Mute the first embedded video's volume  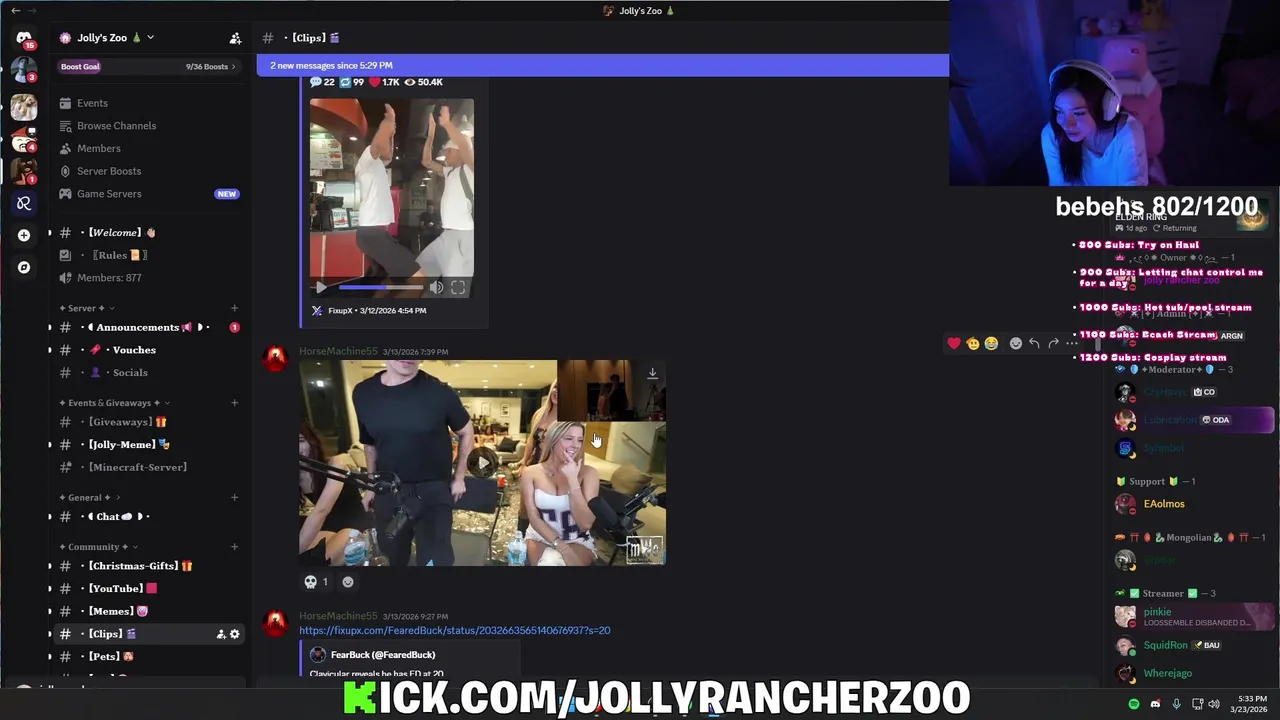[436, 287]
